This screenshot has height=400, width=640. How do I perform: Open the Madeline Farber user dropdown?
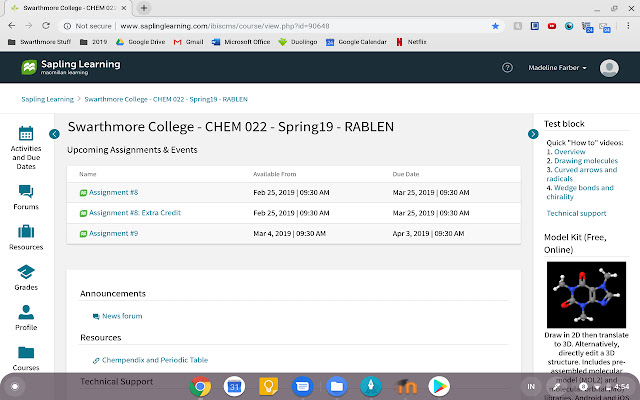pyautogui.click(x=557, y=68)
